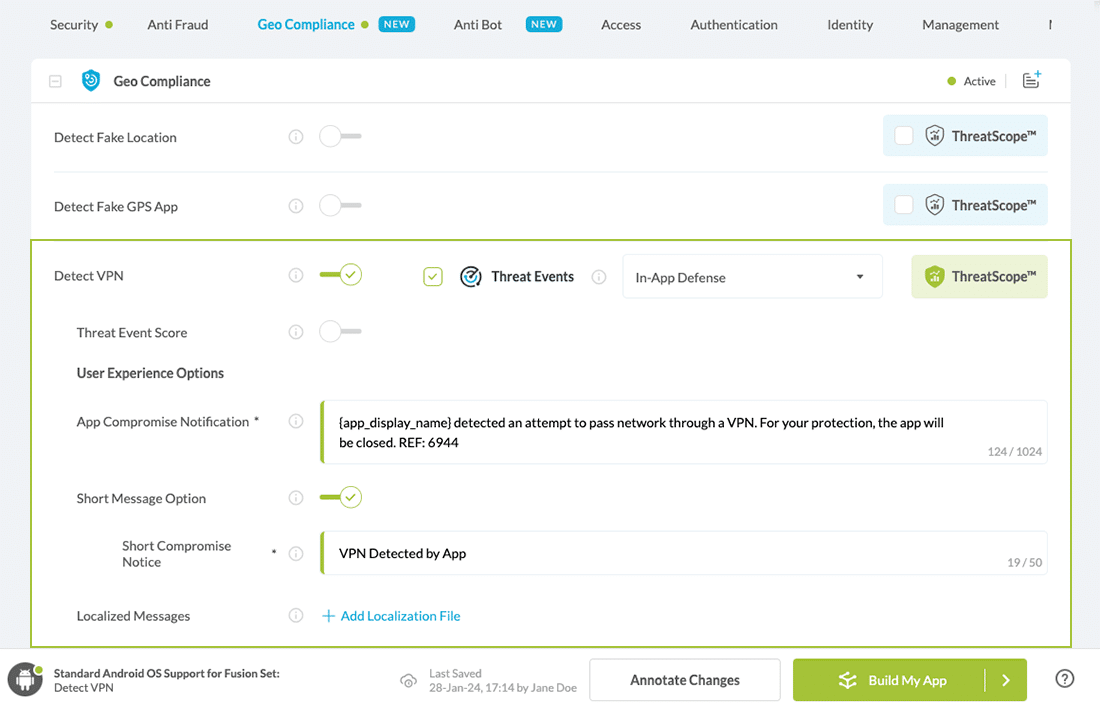
Task: Click the info icon beside Detect Fake Location
Action: 296,136
